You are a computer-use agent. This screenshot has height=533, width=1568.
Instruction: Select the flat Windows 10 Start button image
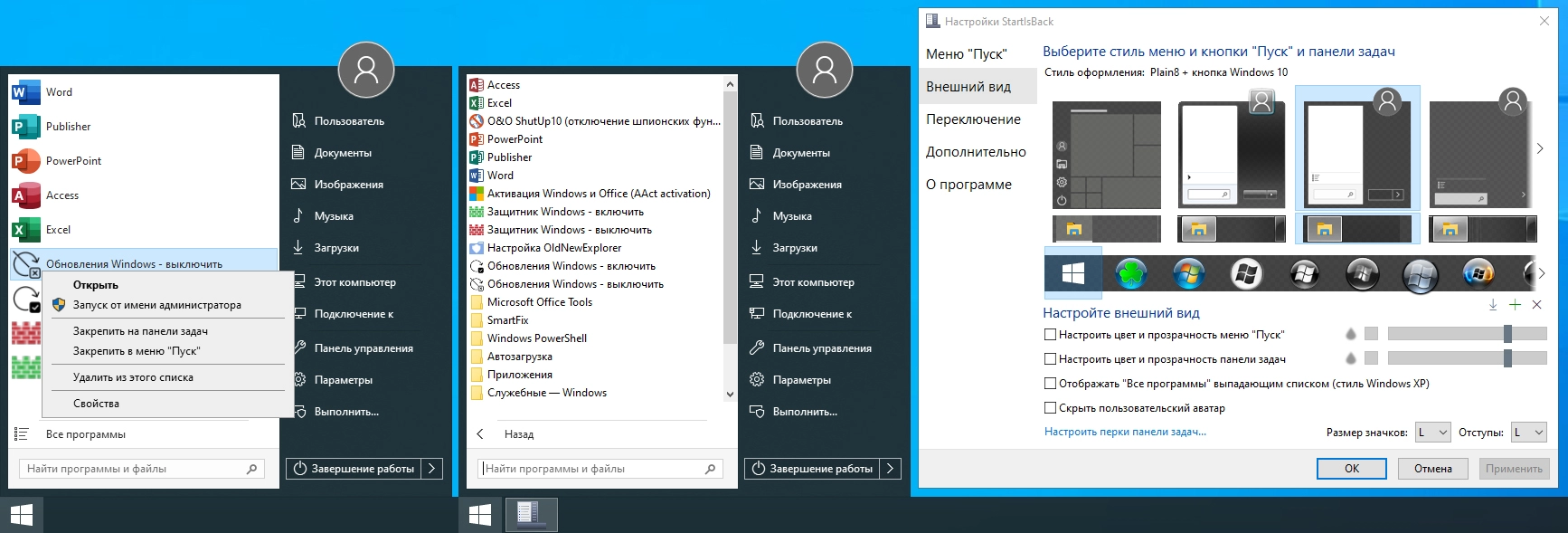(x=1073, y=272)
